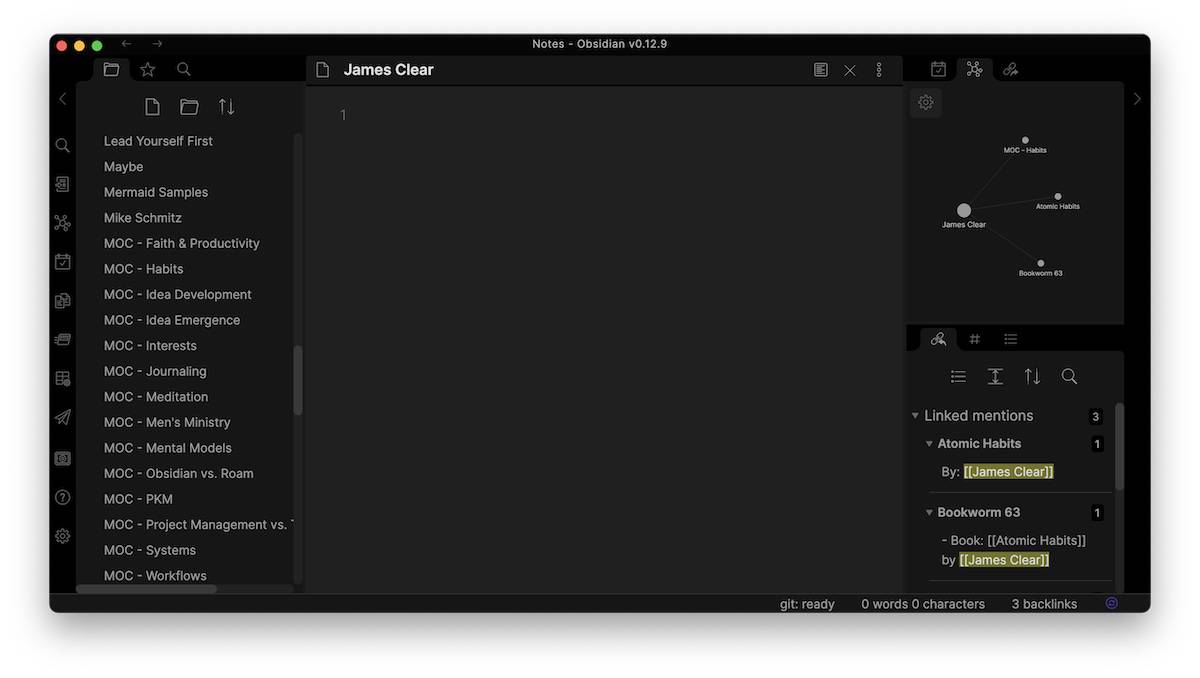Switch to the calendar tab in right sidebar
1200x678 pixels.
tap(938, 70)
